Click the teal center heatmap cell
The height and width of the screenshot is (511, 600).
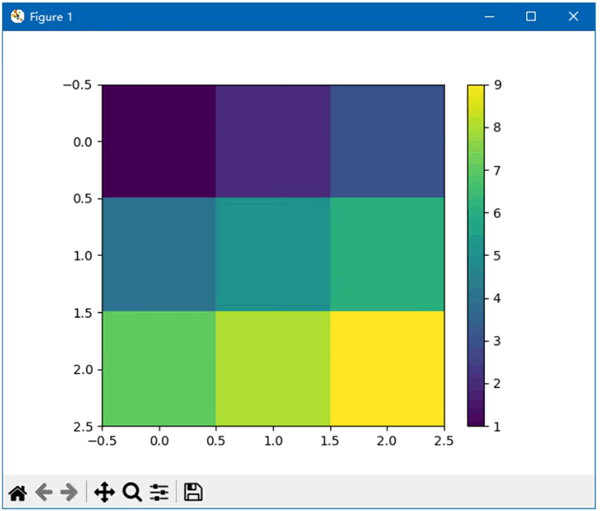[273, 255]
